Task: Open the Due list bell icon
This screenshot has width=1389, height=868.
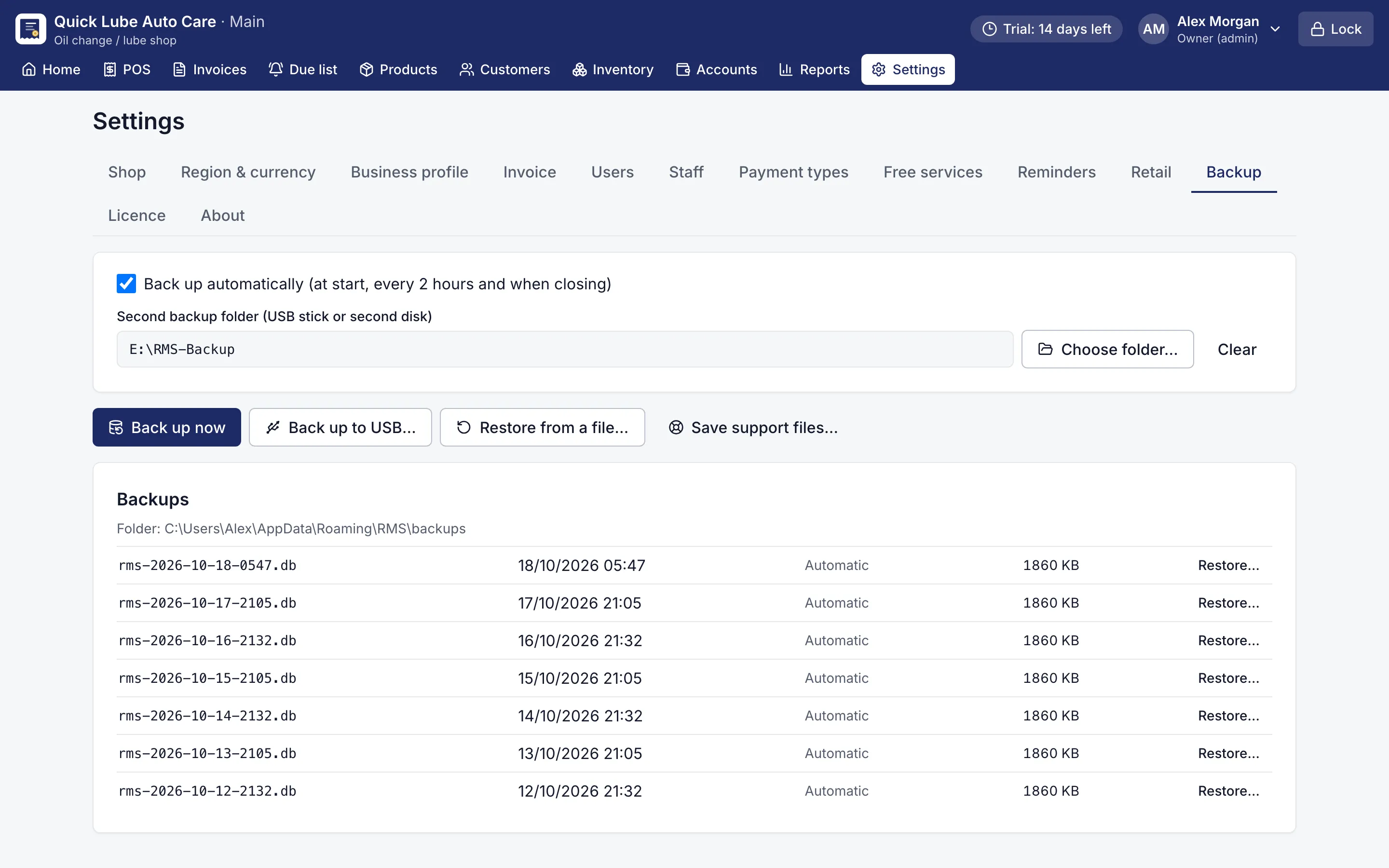Action: 275,69
